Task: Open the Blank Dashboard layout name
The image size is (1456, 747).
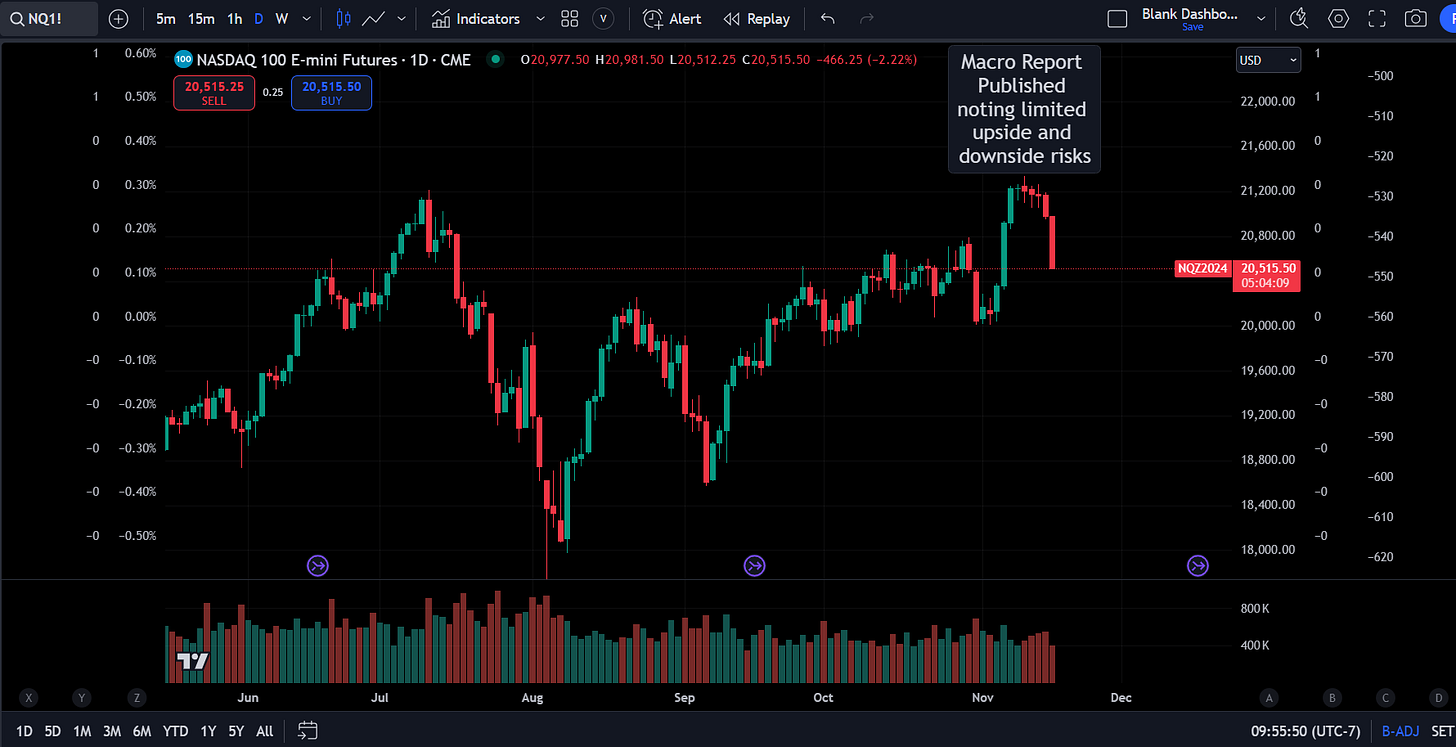Action: pos(1190,14)
